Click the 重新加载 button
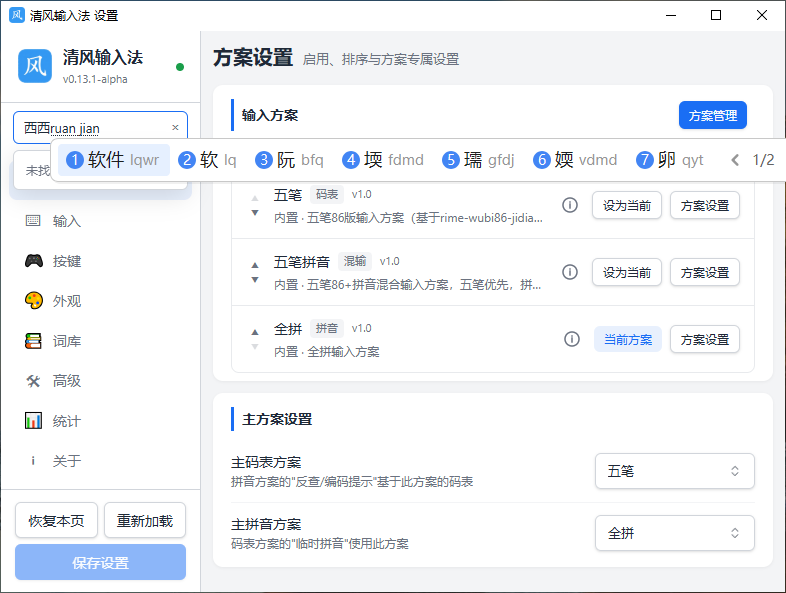 tap(145, 521)
